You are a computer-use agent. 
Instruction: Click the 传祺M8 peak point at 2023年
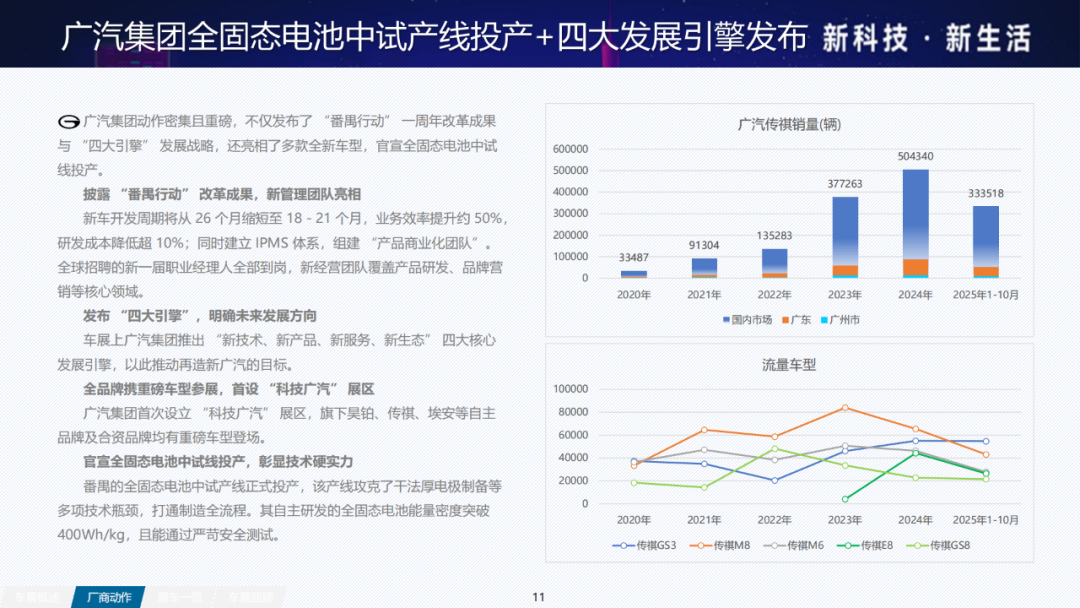point(845,408)
